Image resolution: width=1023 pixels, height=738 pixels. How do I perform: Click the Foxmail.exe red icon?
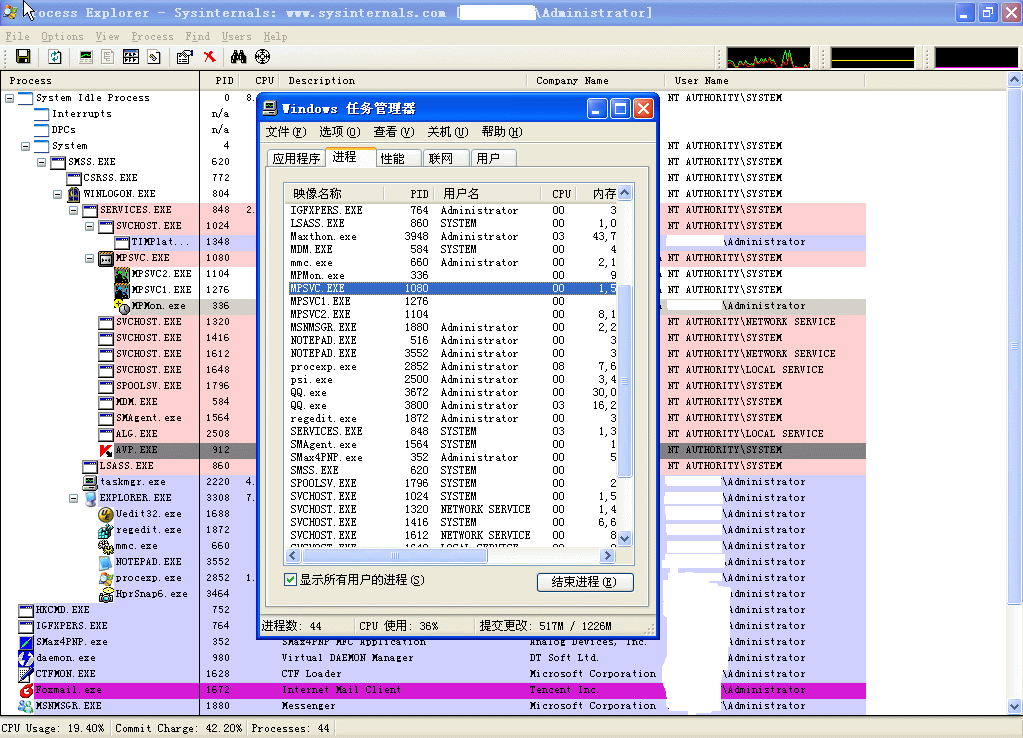[26, 690]
